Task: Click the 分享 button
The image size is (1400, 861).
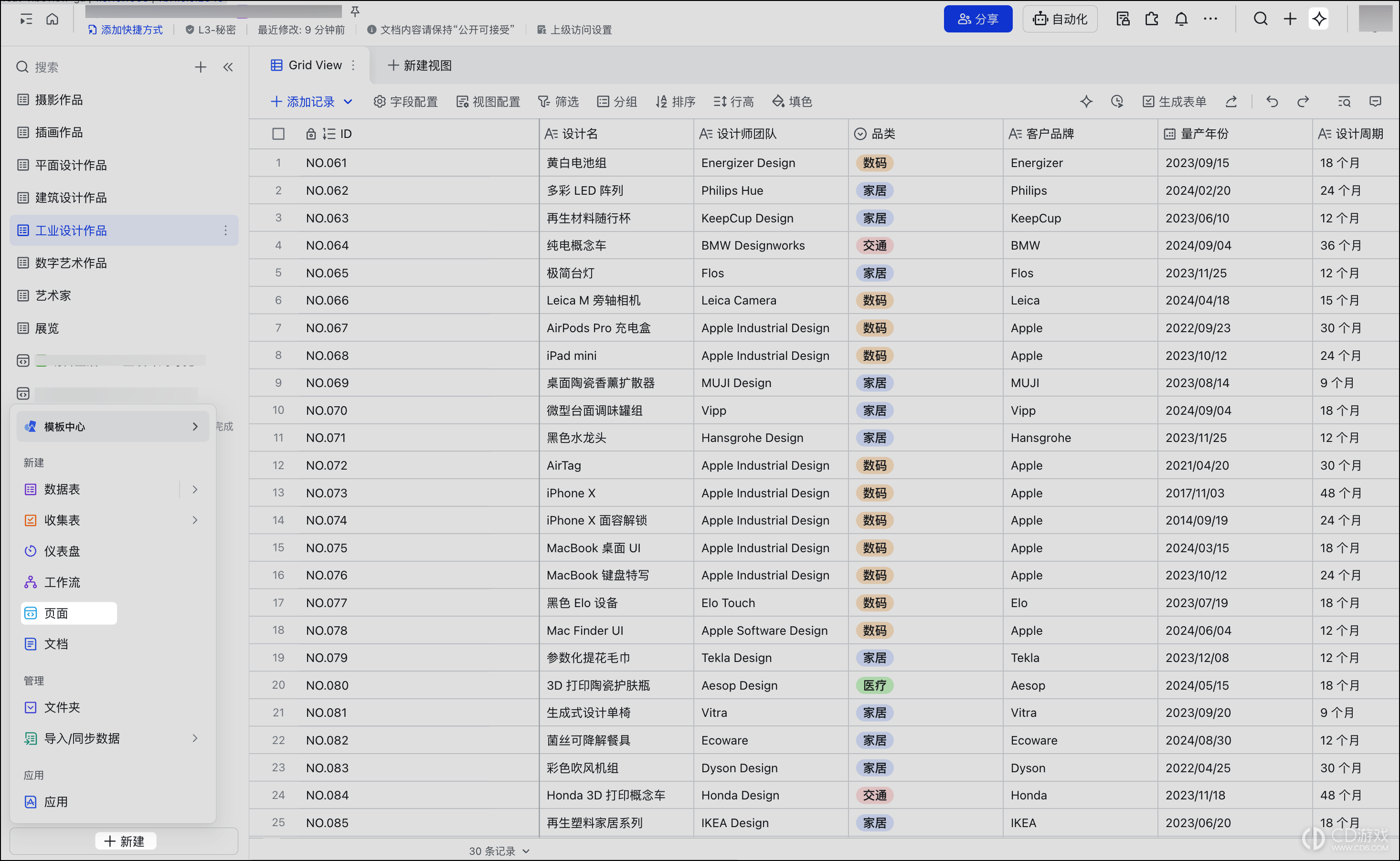Action: [x=978, y=20]
